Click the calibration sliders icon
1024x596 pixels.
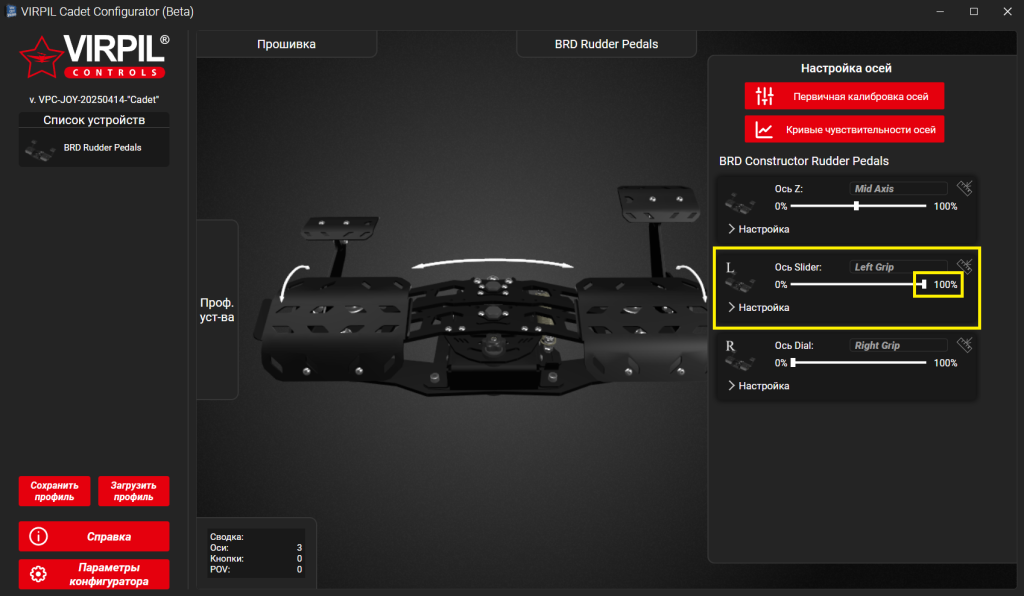pos(765,96)
